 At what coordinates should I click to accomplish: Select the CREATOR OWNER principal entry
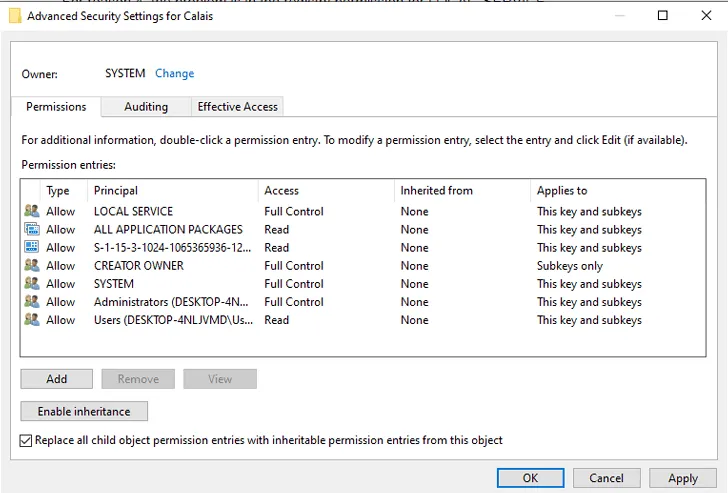(139, 266)
